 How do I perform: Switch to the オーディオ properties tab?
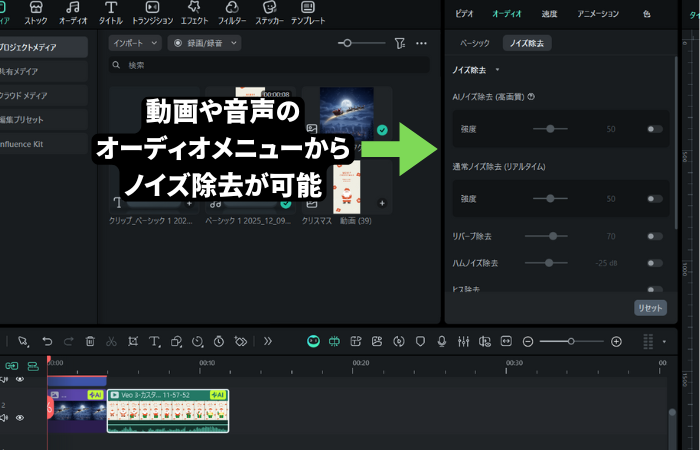pos(507,14)
